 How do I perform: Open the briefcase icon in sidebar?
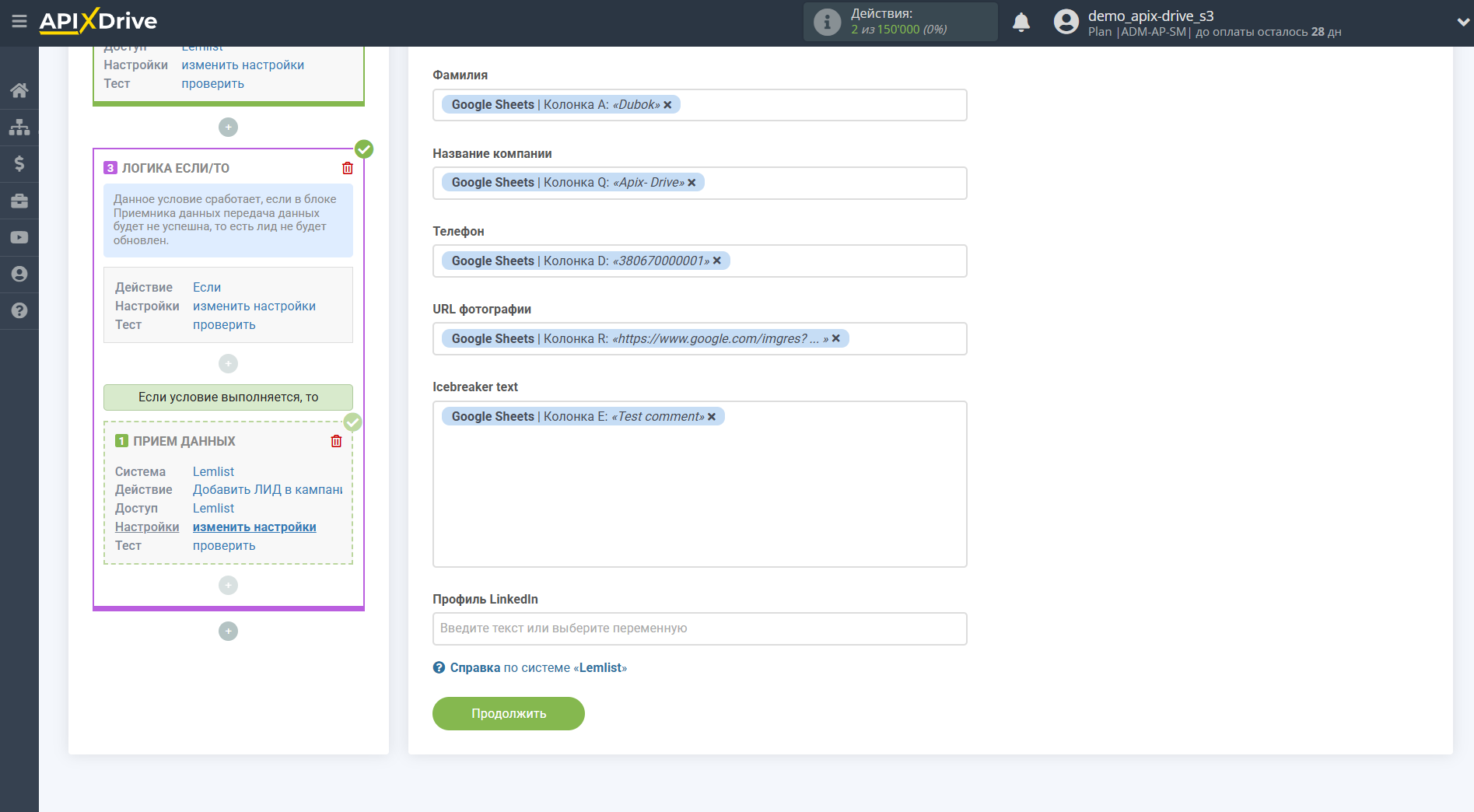pos(19,201)
